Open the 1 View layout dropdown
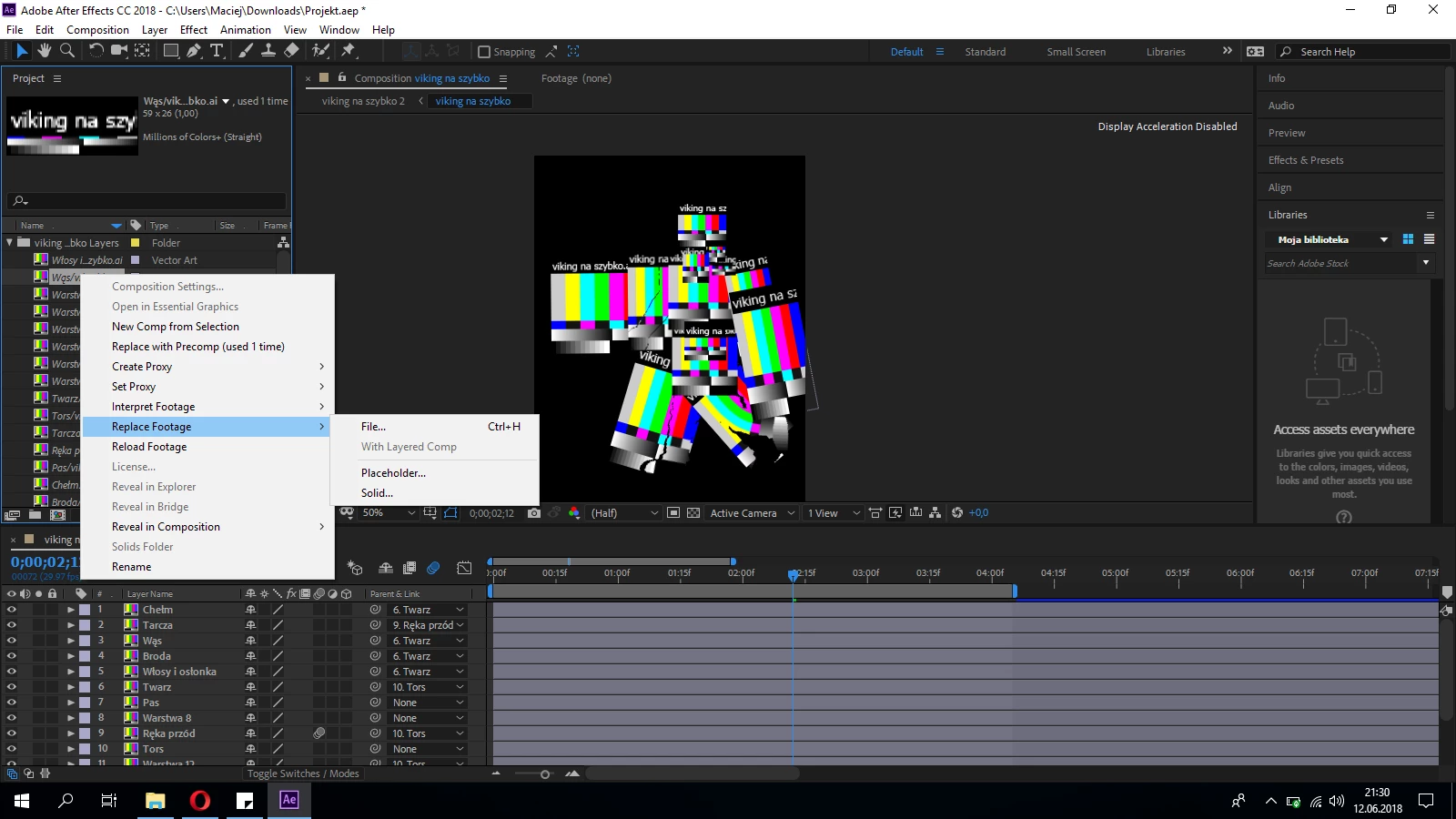Image resolution: width=1456 pixels, height=819 pixels. 834,513
